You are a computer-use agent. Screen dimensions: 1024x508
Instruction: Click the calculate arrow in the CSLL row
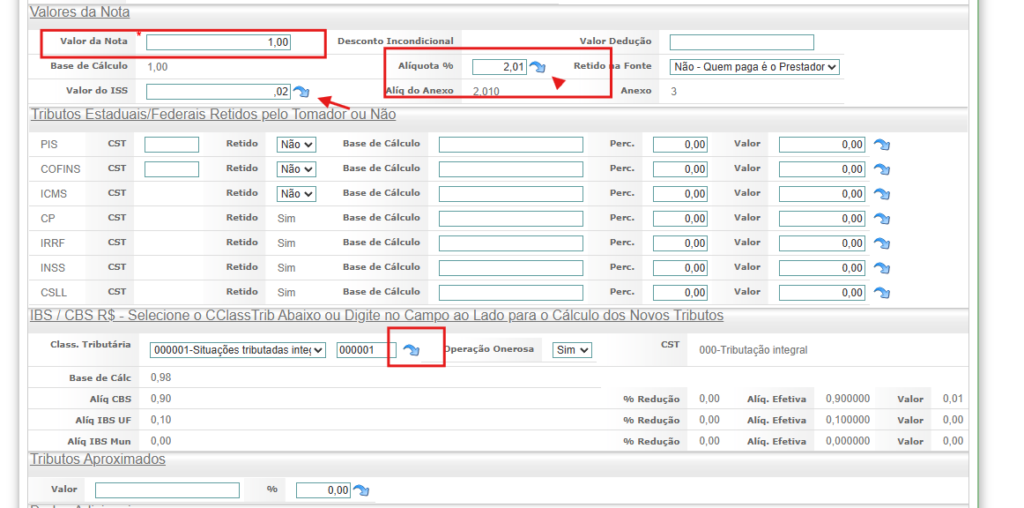(881, 292)
